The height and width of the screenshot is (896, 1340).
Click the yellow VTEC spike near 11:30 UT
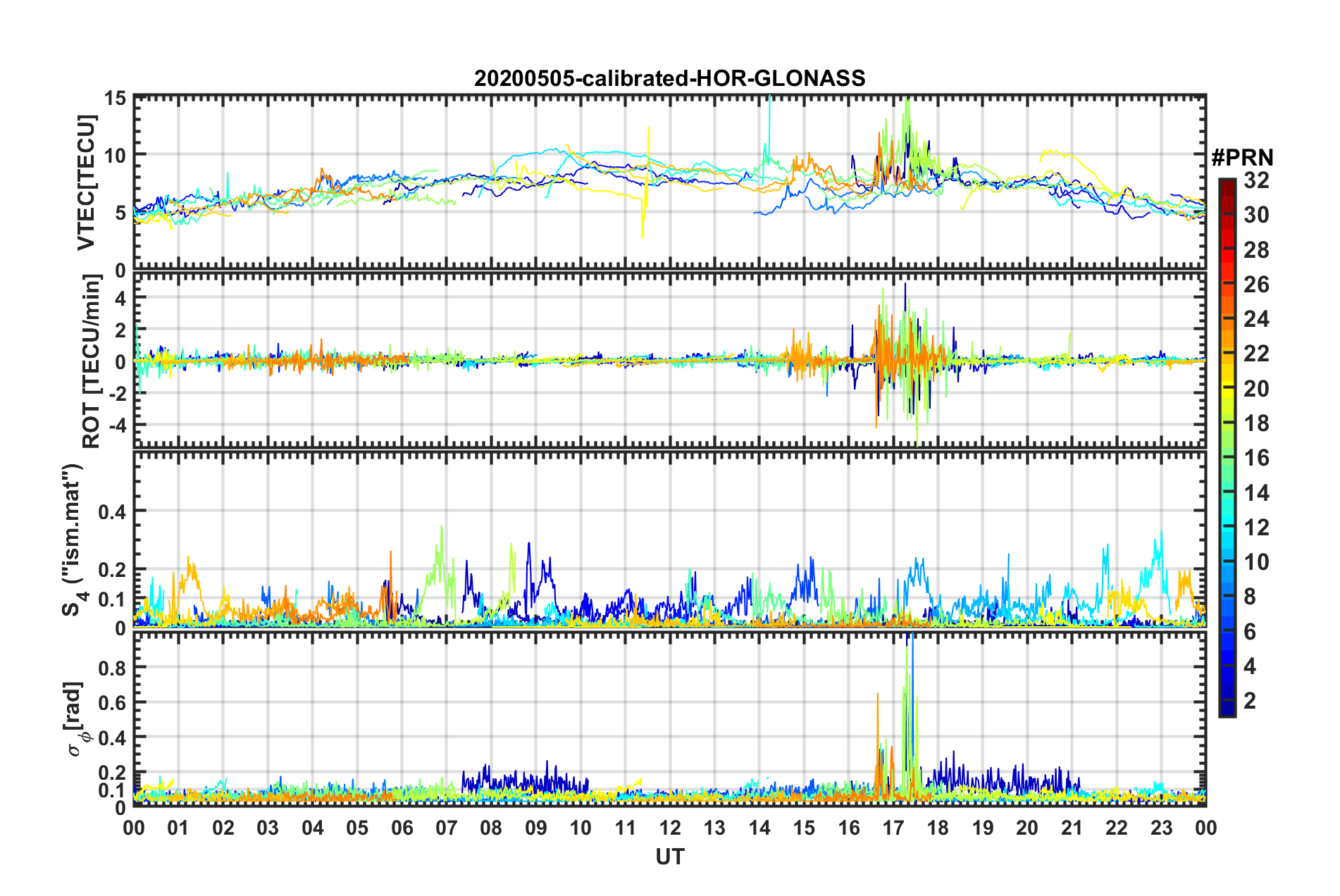pos(645,182)
